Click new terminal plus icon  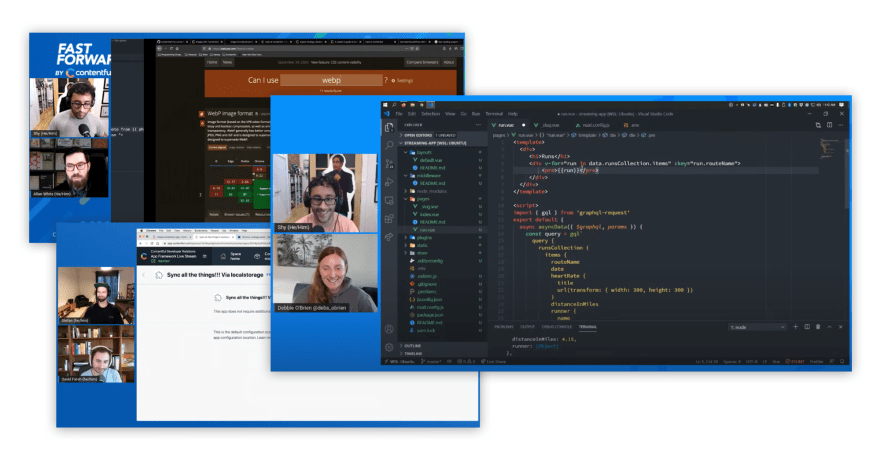pos(795,327)
